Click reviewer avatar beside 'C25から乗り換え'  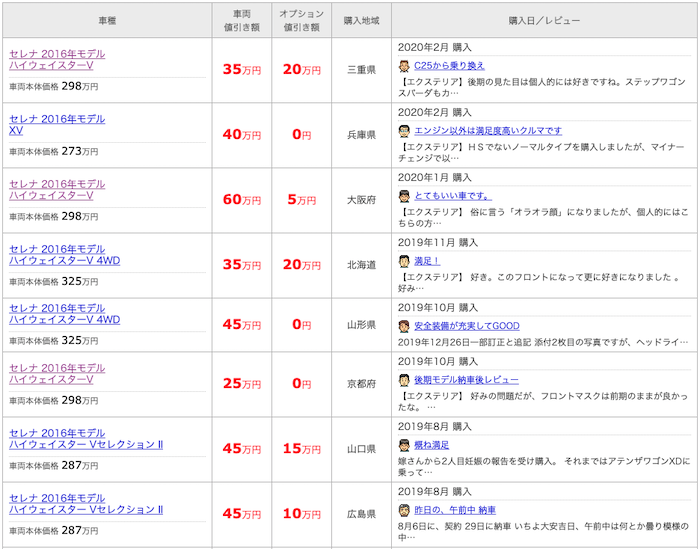(404, 66)
